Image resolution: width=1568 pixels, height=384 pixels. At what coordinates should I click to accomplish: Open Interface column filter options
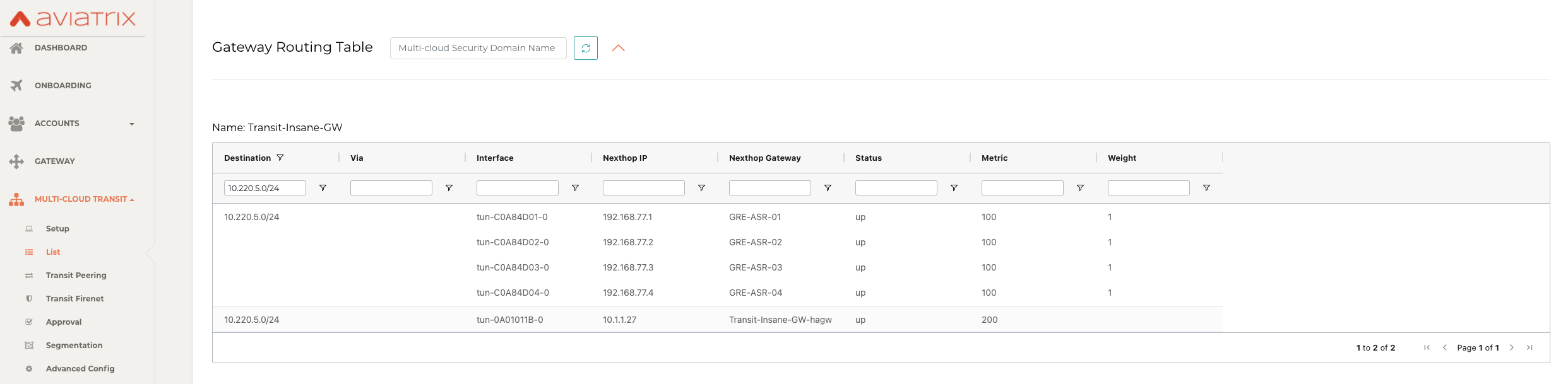pyautogui.click(x=575, y=188)
